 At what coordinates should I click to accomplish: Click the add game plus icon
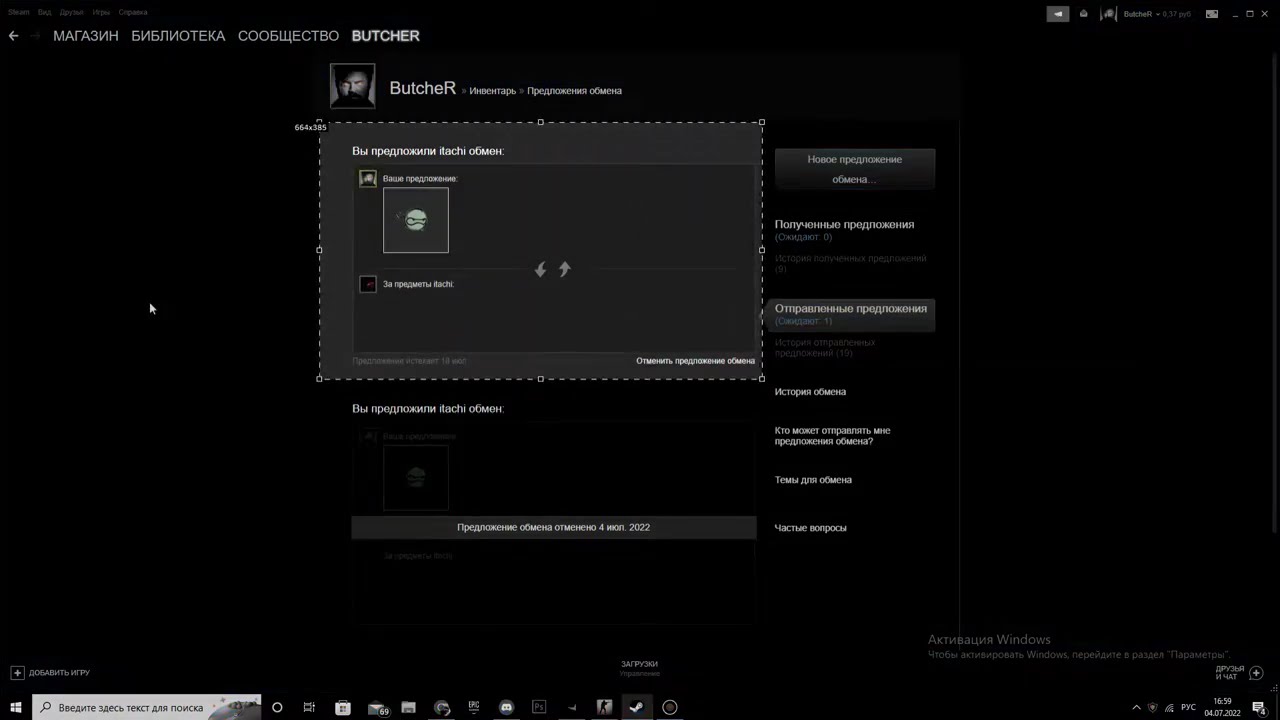click(x=17, y=673)
